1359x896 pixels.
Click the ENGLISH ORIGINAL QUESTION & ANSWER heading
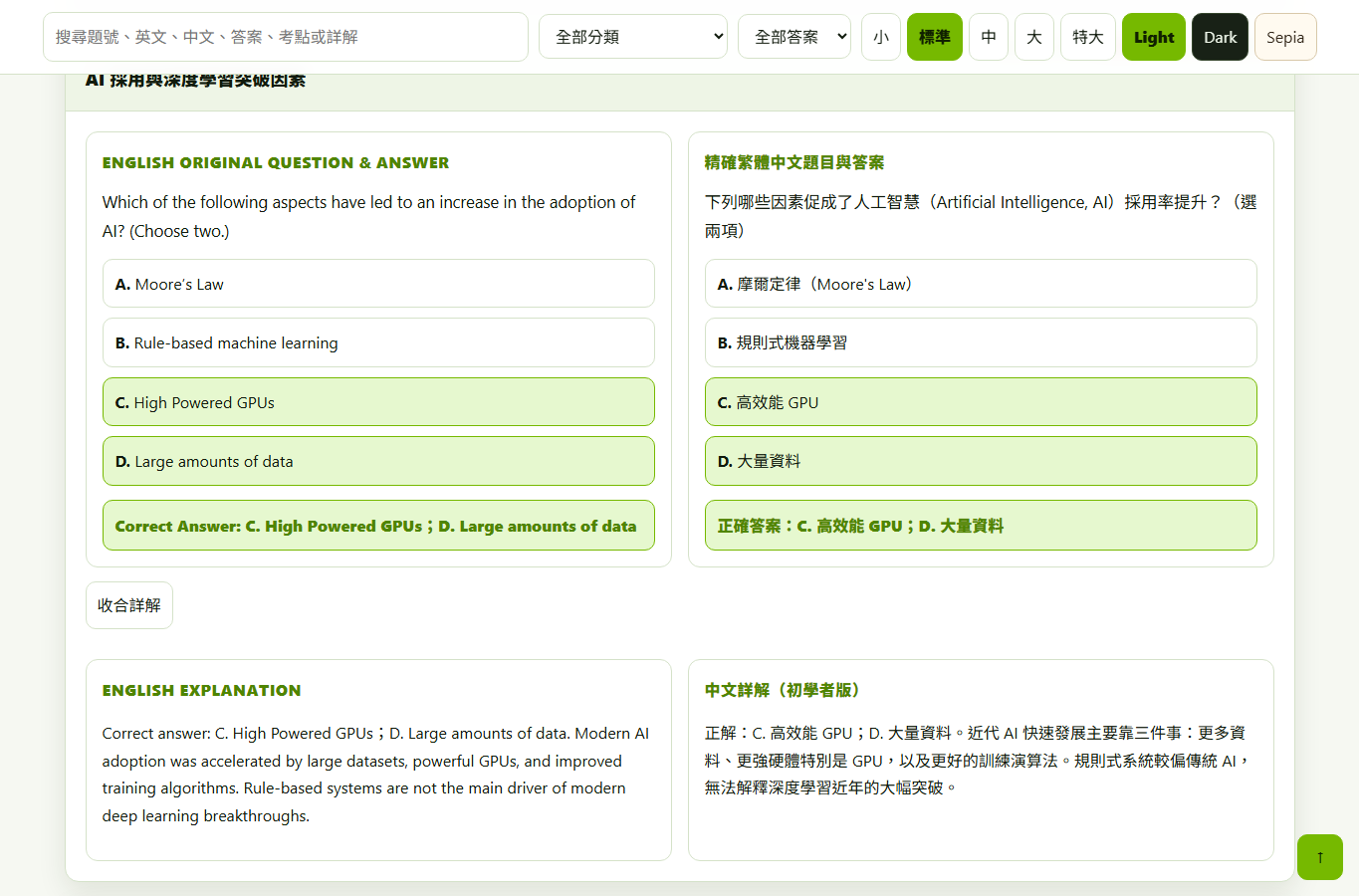[x=276, y=162]
